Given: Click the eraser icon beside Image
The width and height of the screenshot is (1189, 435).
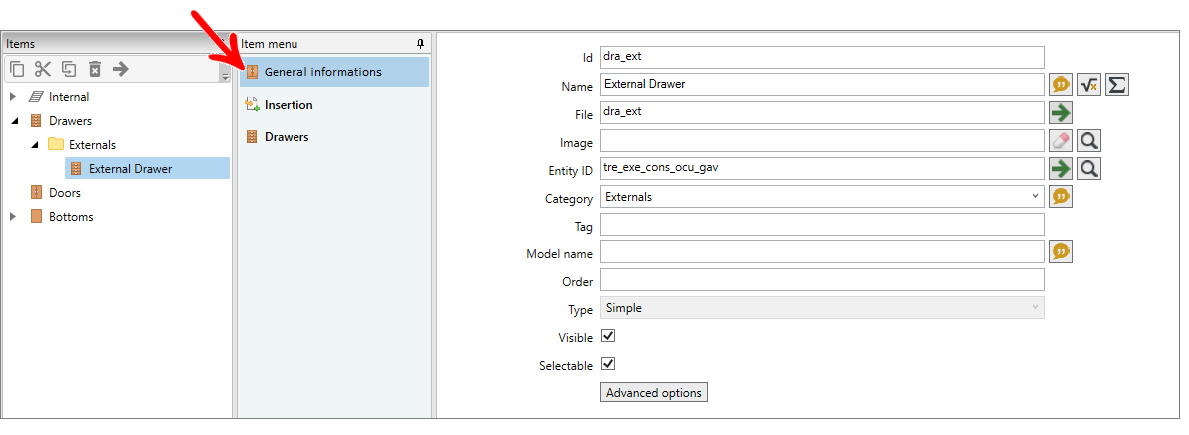Looking at the screenshot, I should click(1061, 141).
